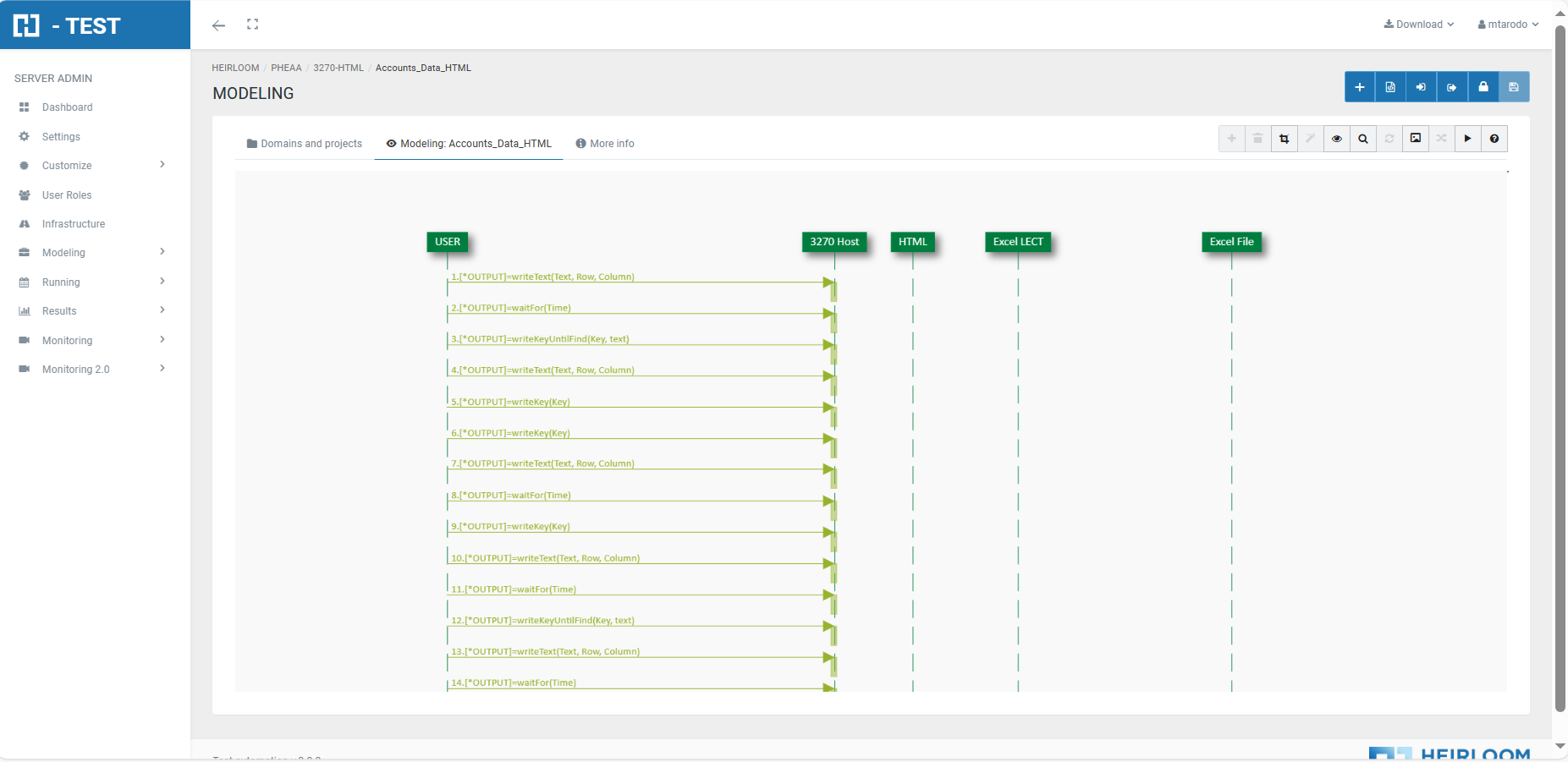Open the help question mark icon
This screenshot has height=762, width=1568.
[x=1494, y=139]
